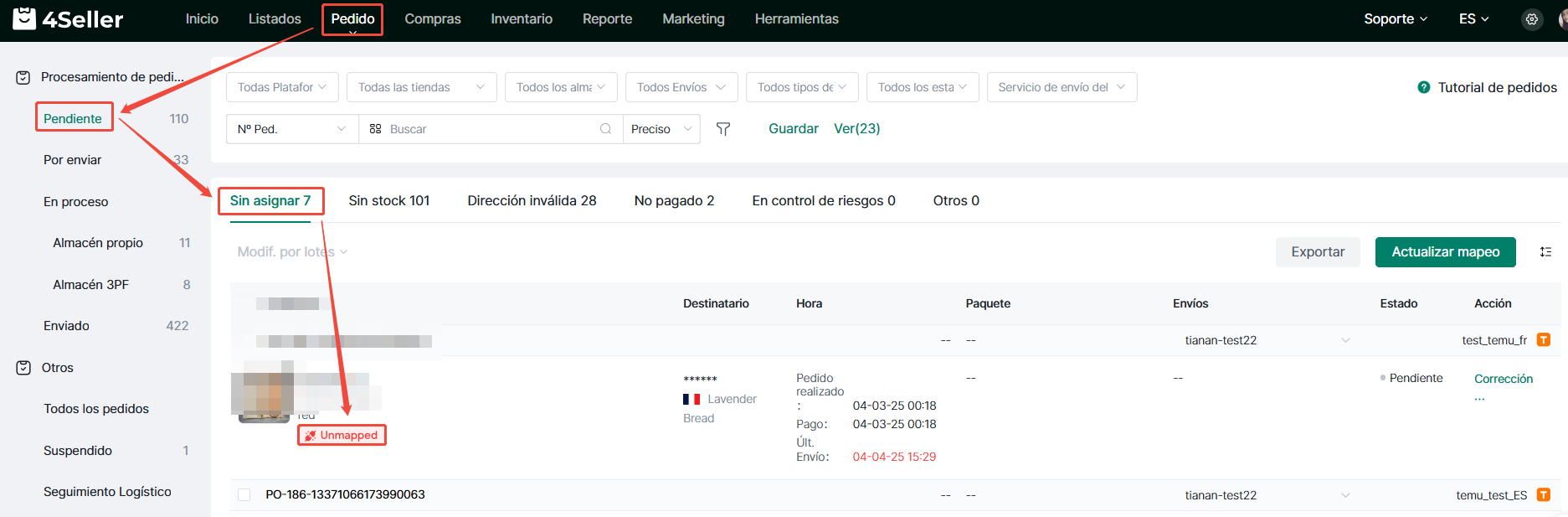Click the orange Temu icon beside test_temu_fr

(1544, 340)
